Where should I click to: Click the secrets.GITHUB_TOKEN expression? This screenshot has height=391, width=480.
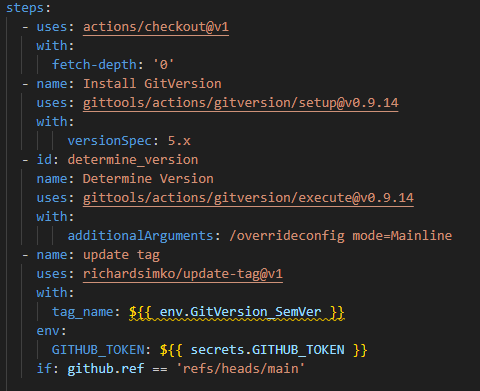[263, 350]
